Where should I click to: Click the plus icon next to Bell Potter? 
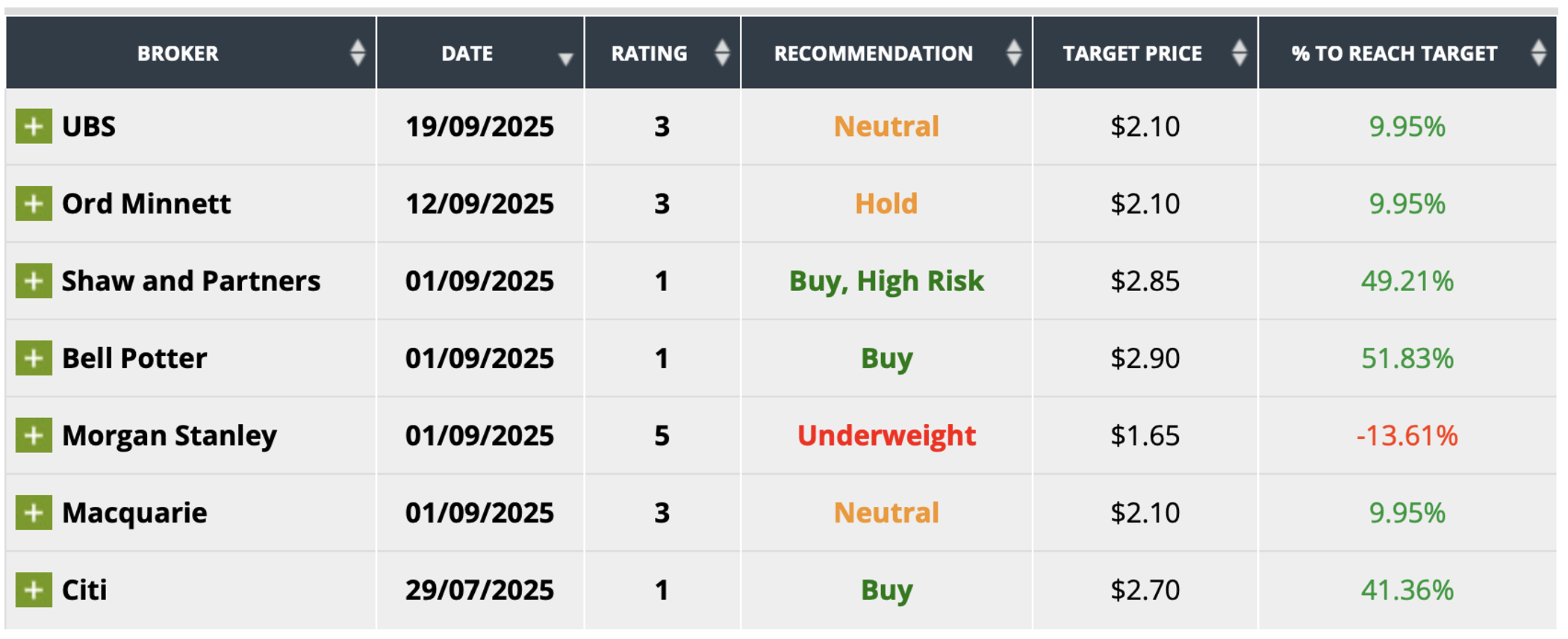tap(34, 358)
